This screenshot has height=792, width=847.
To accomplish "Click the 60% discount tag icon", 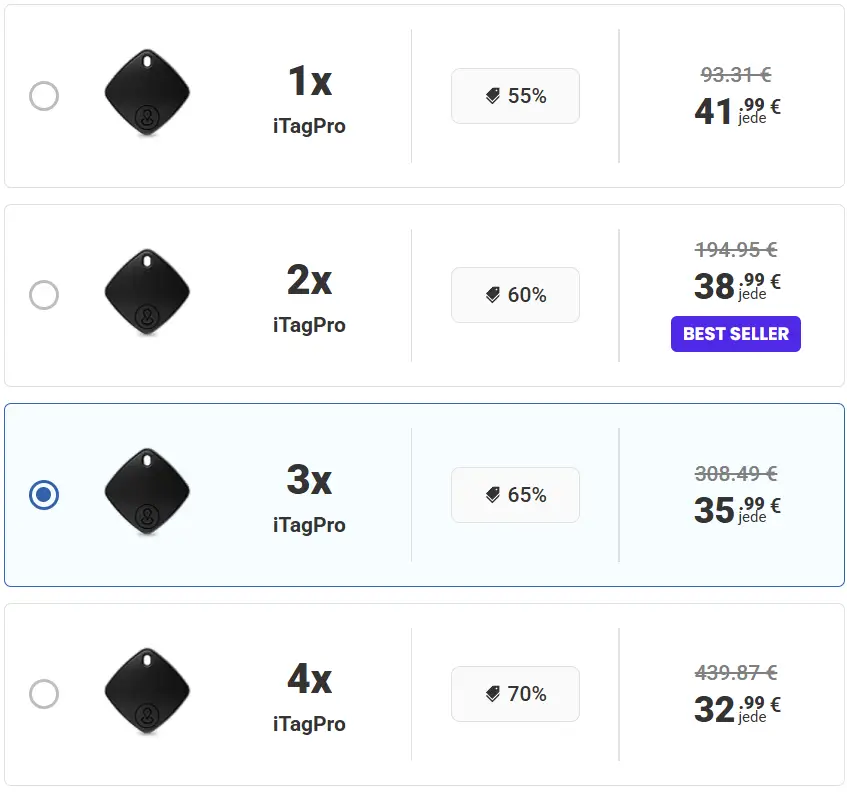I will click(x=493, y=295).
